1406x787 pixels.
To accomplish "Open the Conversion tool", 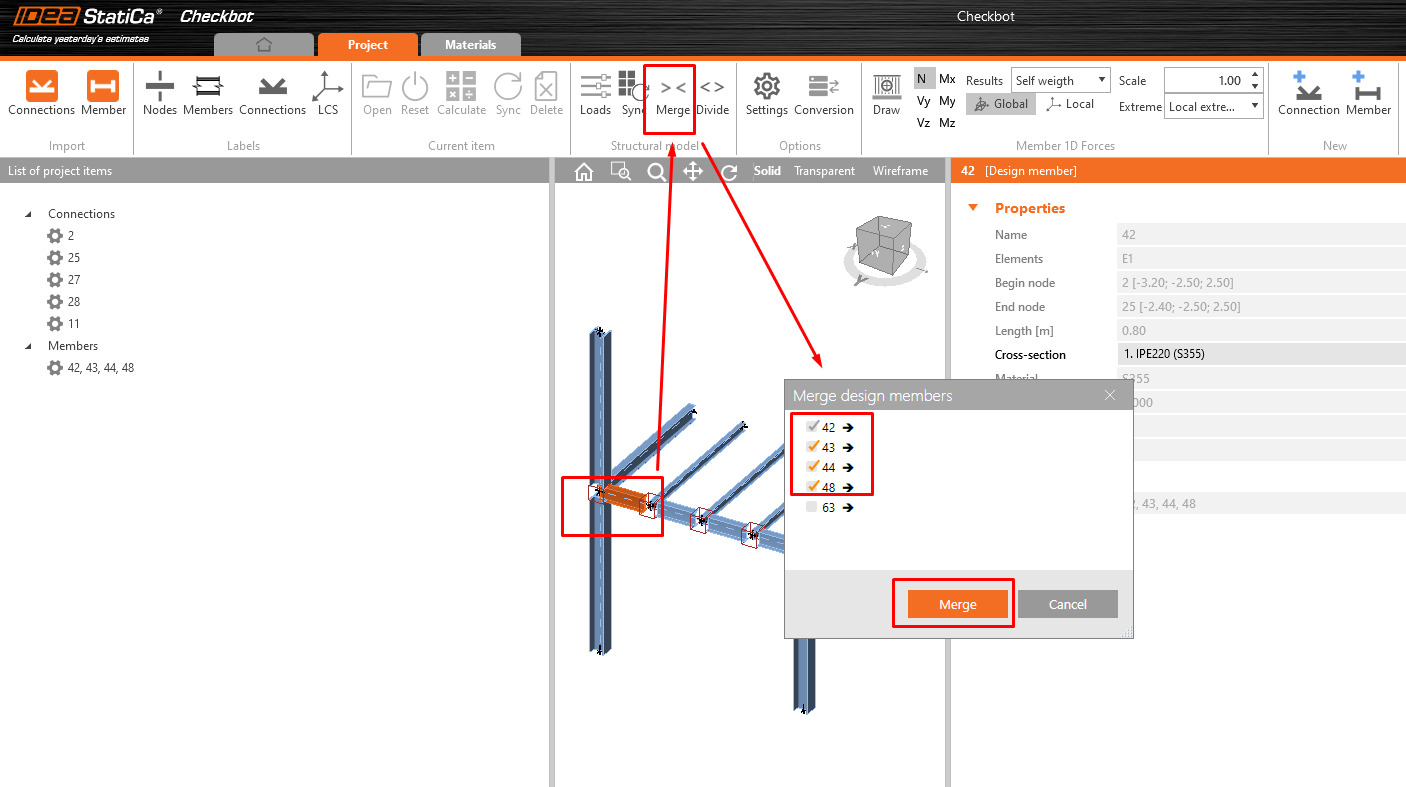I will (823, 95).
